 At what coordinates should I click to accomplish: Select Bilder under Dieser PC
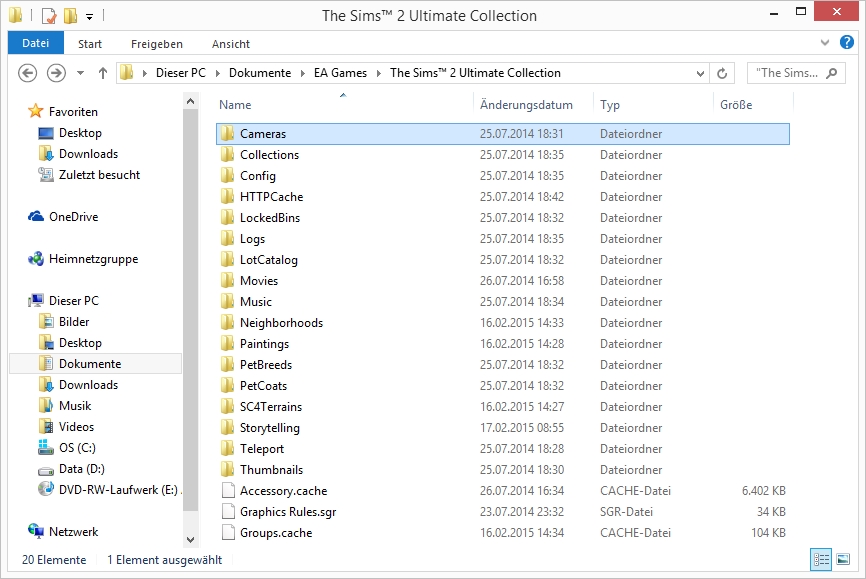(74, 322)
